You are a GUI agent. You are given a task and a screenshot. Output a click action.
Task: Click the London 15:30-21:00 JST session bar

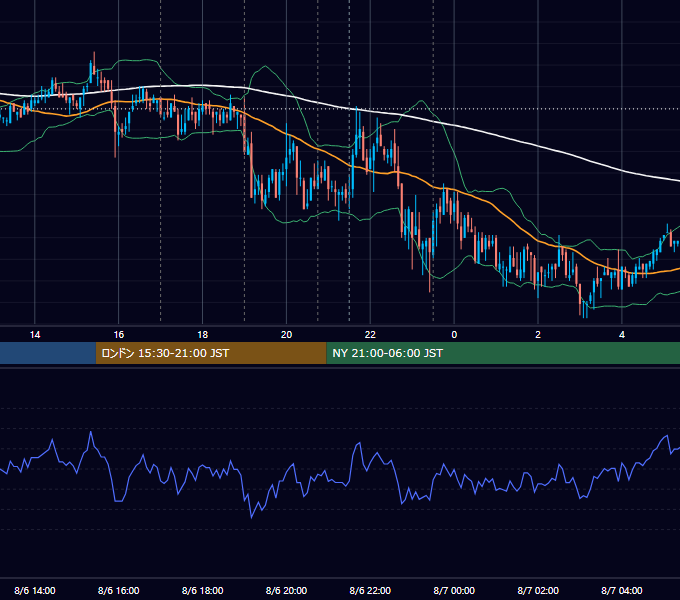coord(211,353)
